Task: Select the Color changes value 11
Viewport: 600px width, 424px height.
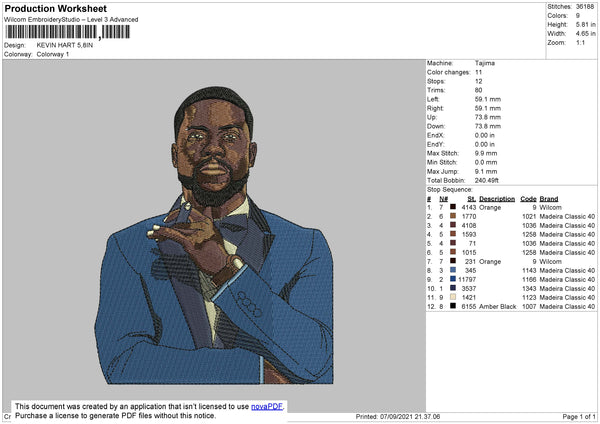Action: point(478,72)
